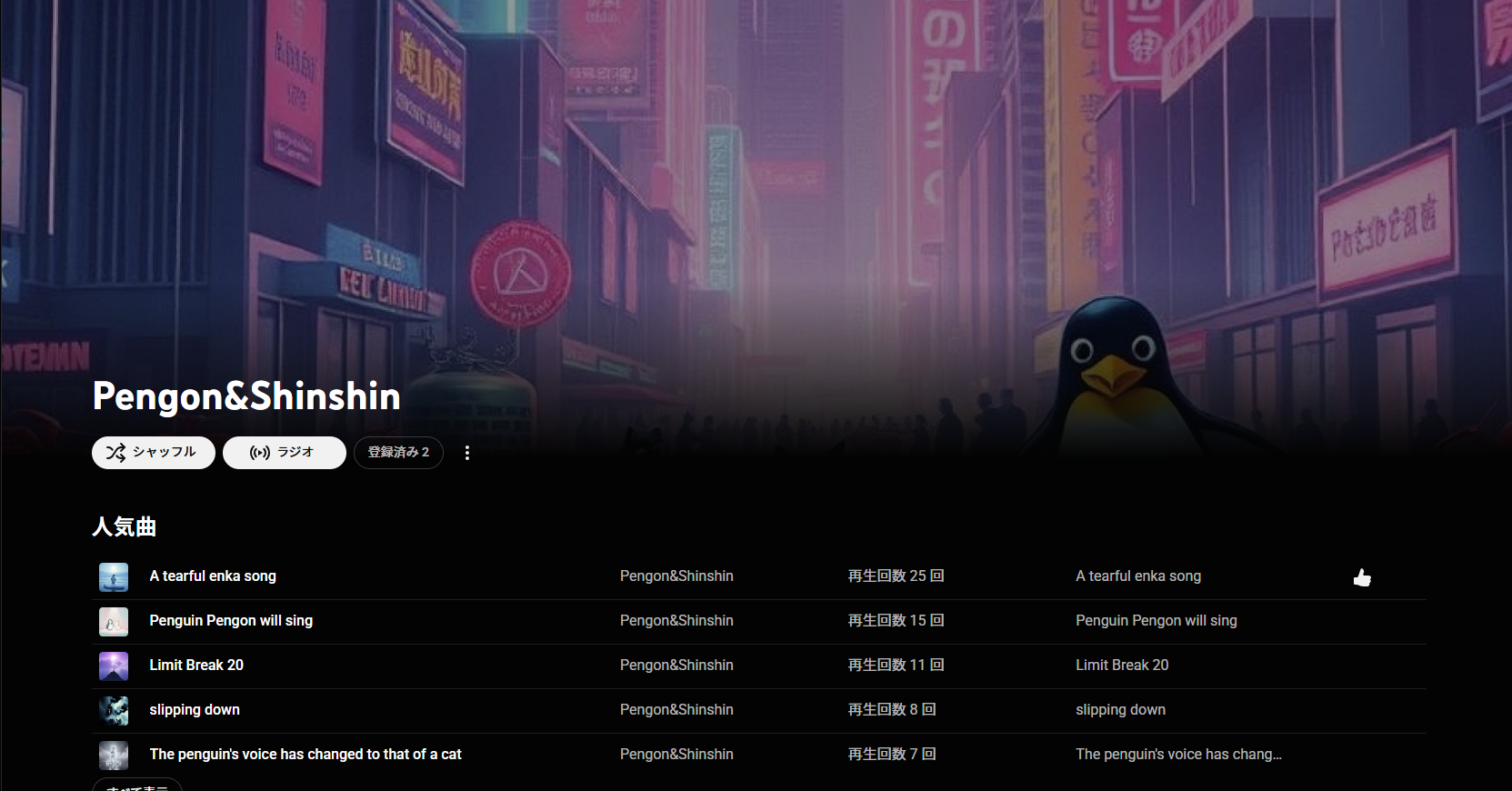Image resolution: width=1512 pixels, height=791 pixels.
Task: Open the full-length penguin's voice cat song title
Action: coord(305,755)
